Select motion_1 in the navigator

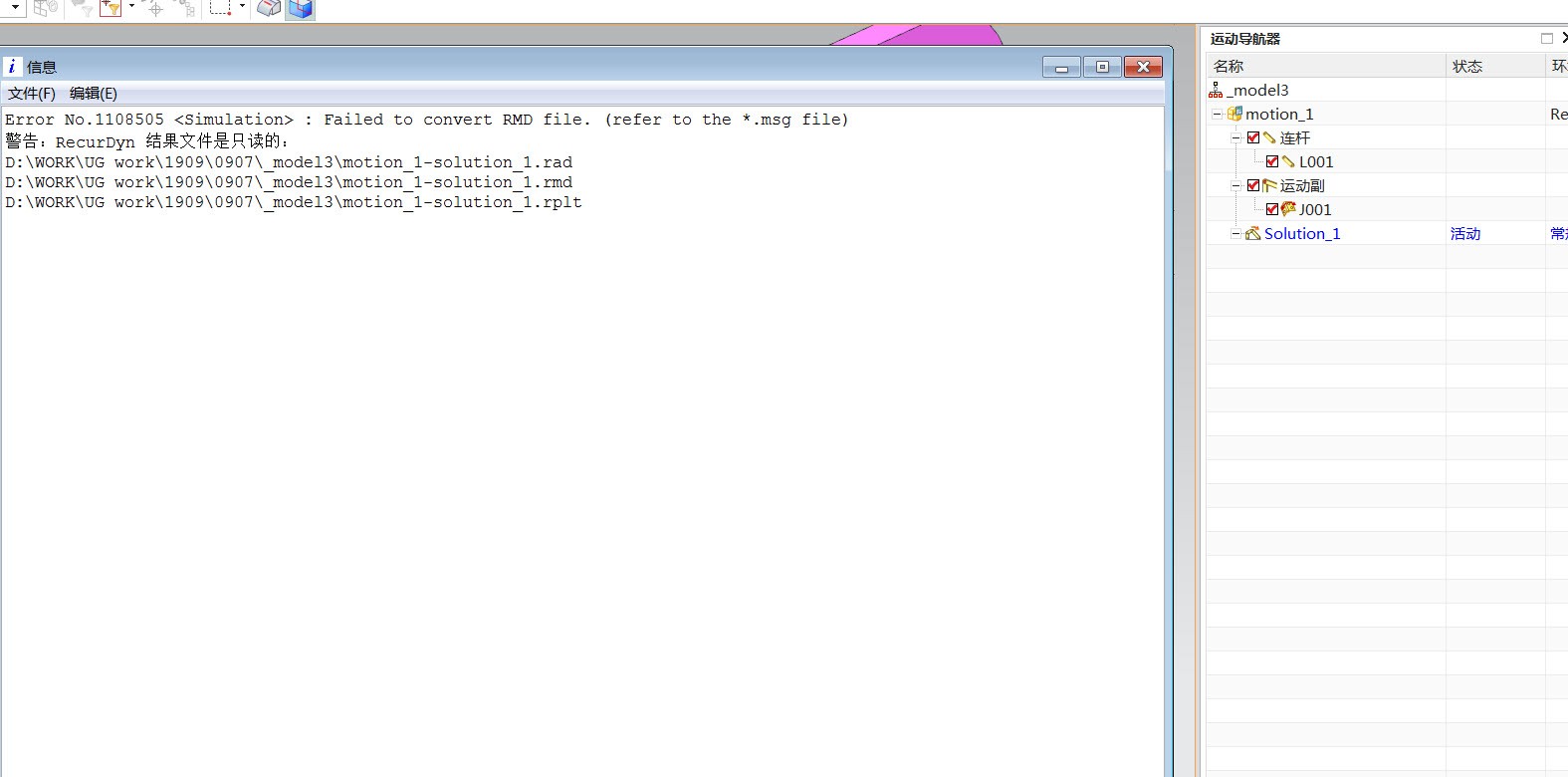point(1279,115)
